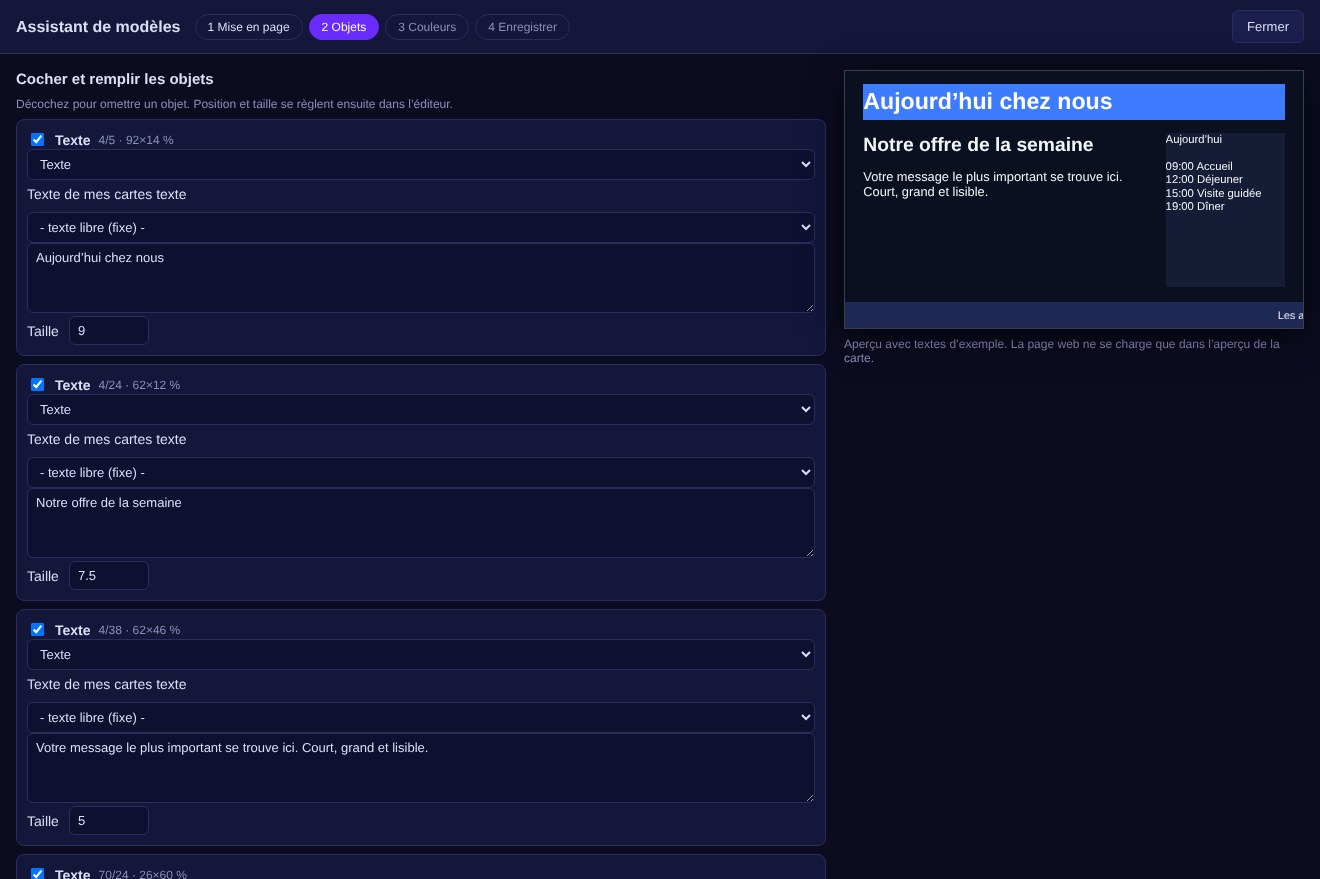Uncheck the first Texte object checkbox

click(37, 140)
